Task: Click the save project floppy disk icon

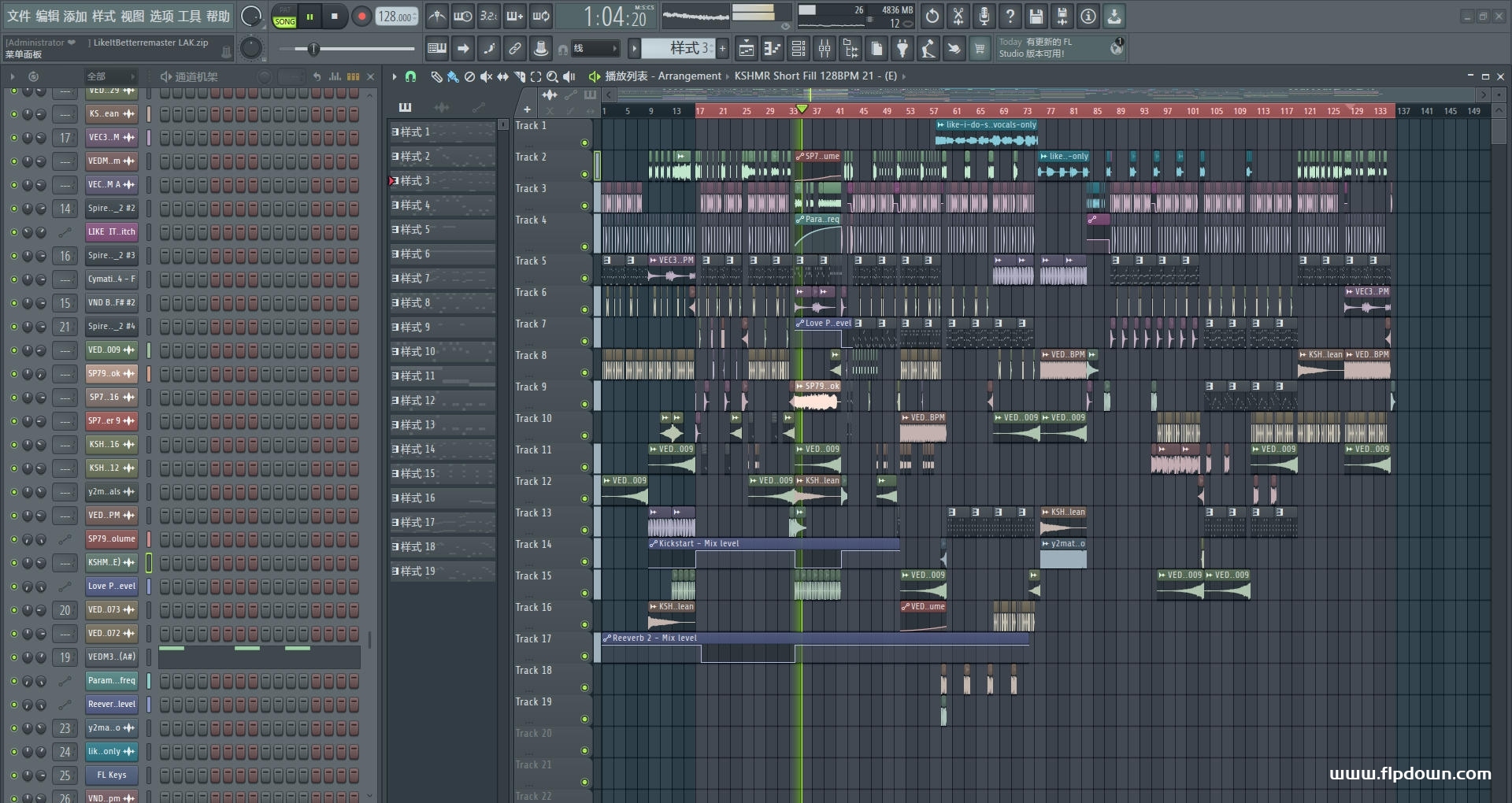Action: tap(1036, 16)
